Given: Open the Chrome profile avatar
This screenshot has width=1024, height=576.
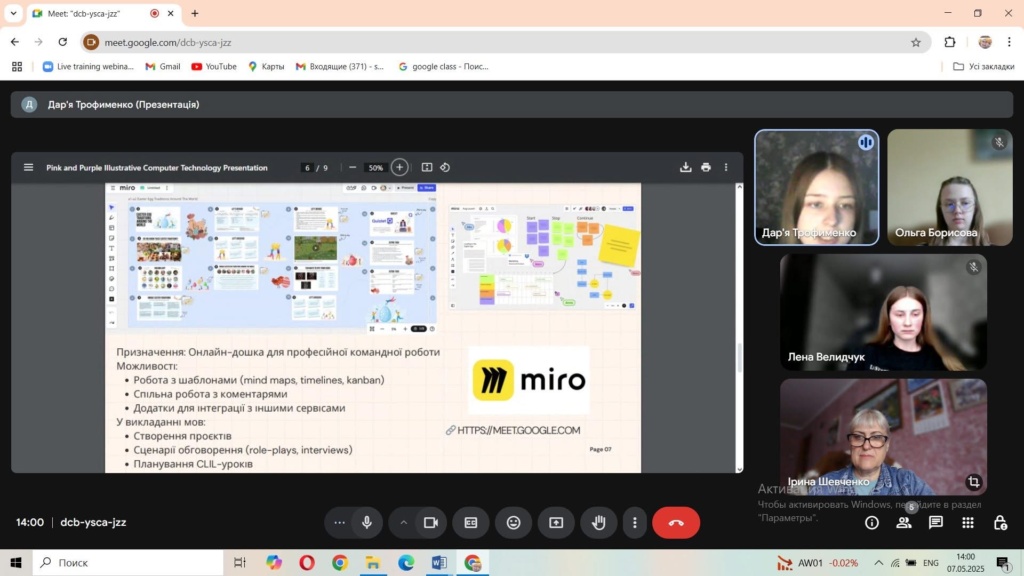Looking at the screenshot, I should coord(985,42).
